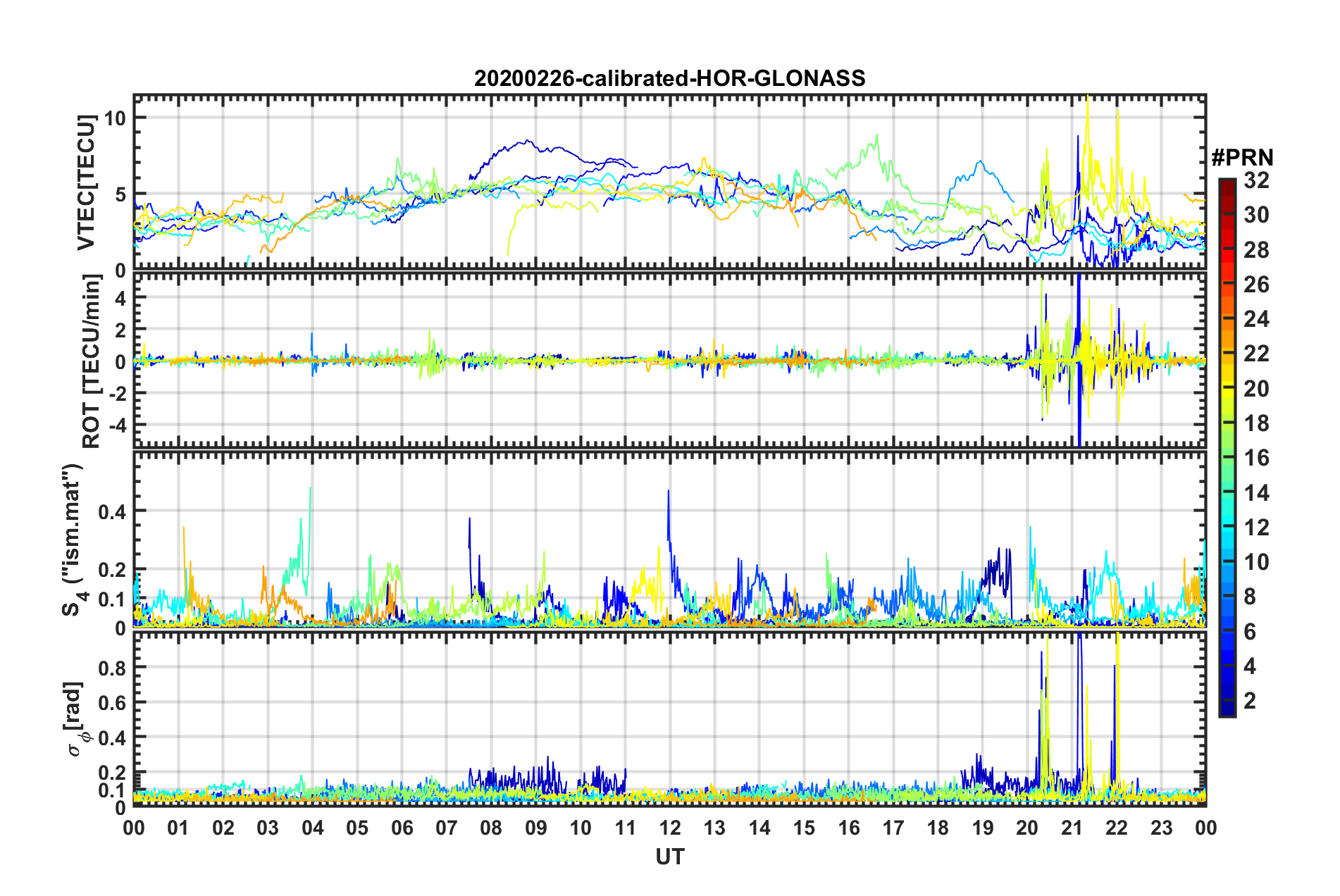Click the dark blue PRN 2 colorbar band
This screenshot has width=1340, height=896.
click(1227, 701)
